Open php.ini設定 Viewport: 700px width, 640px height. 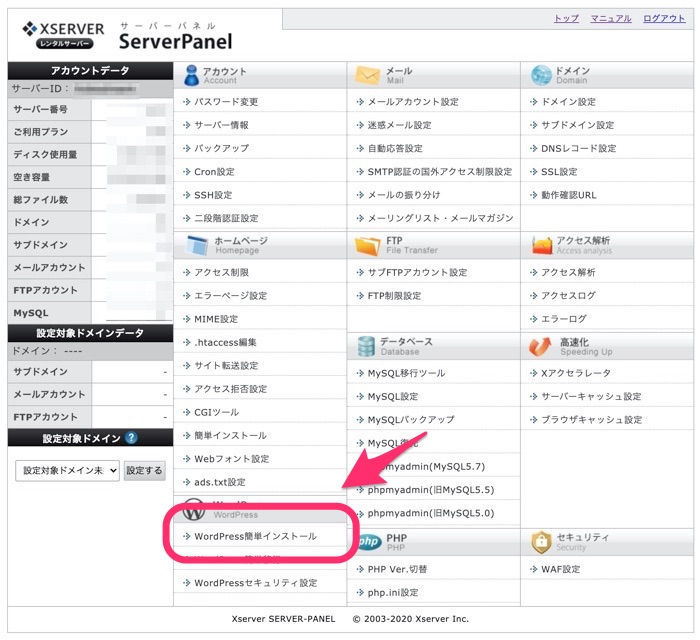393,593
